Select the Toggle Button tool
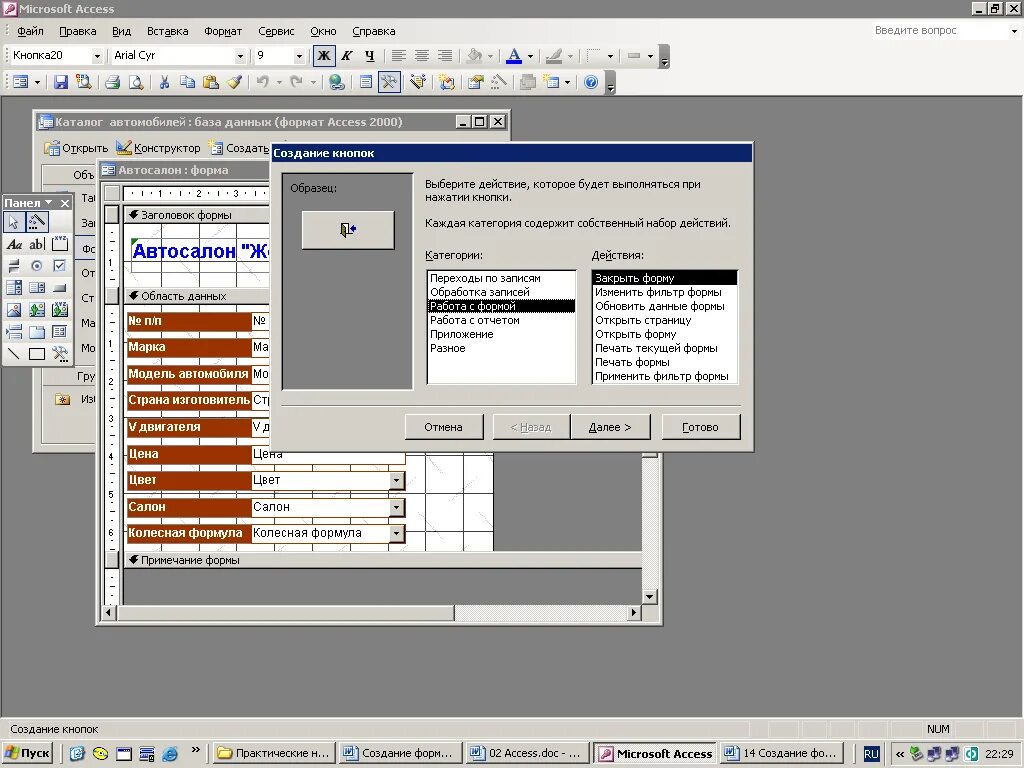The height and width of the screenshot is (768, 1024). pyautogui.click(x=14, y=266)
